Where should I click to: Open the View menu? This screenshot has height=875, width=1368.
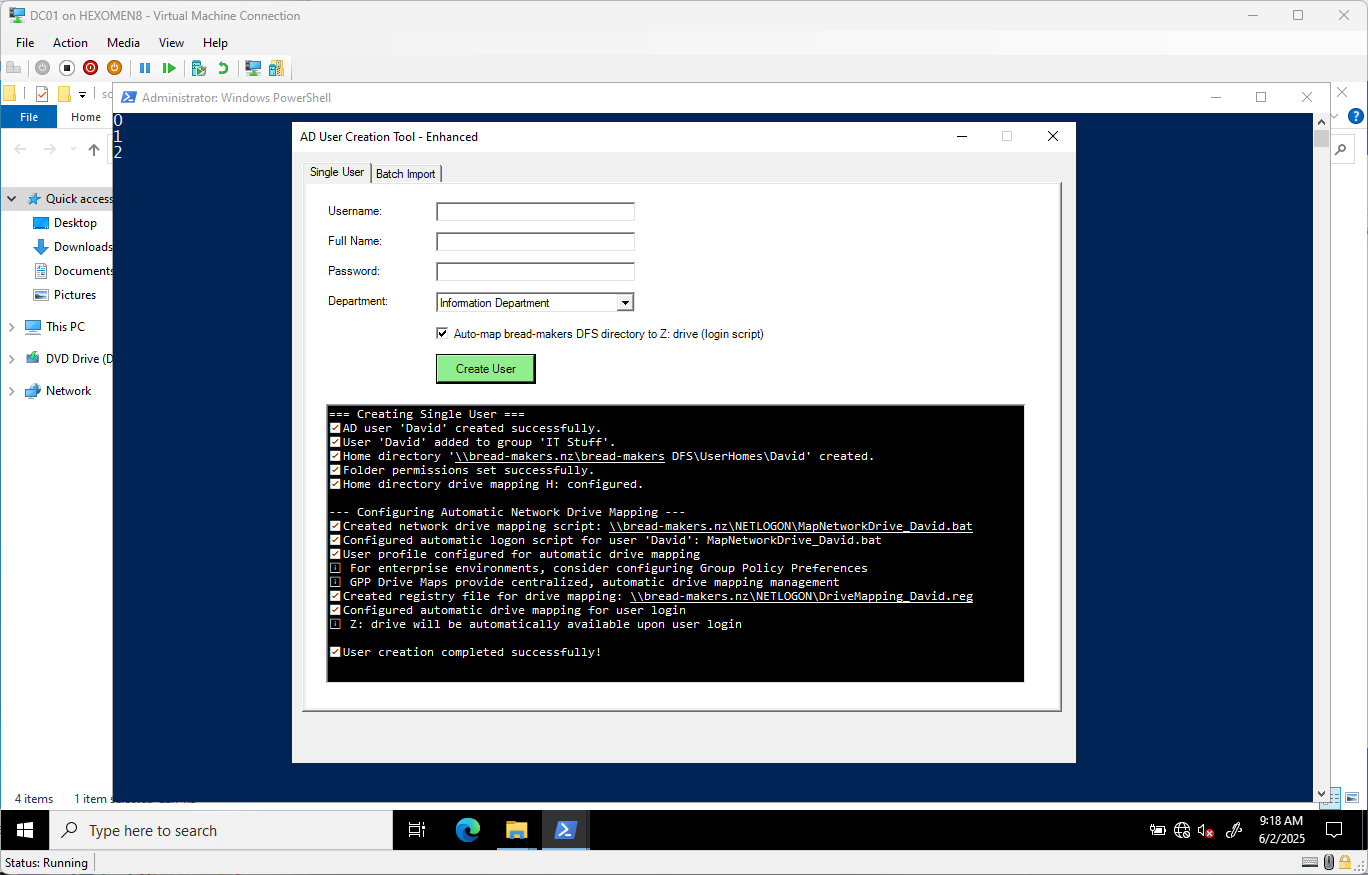(x=172, y=43)
